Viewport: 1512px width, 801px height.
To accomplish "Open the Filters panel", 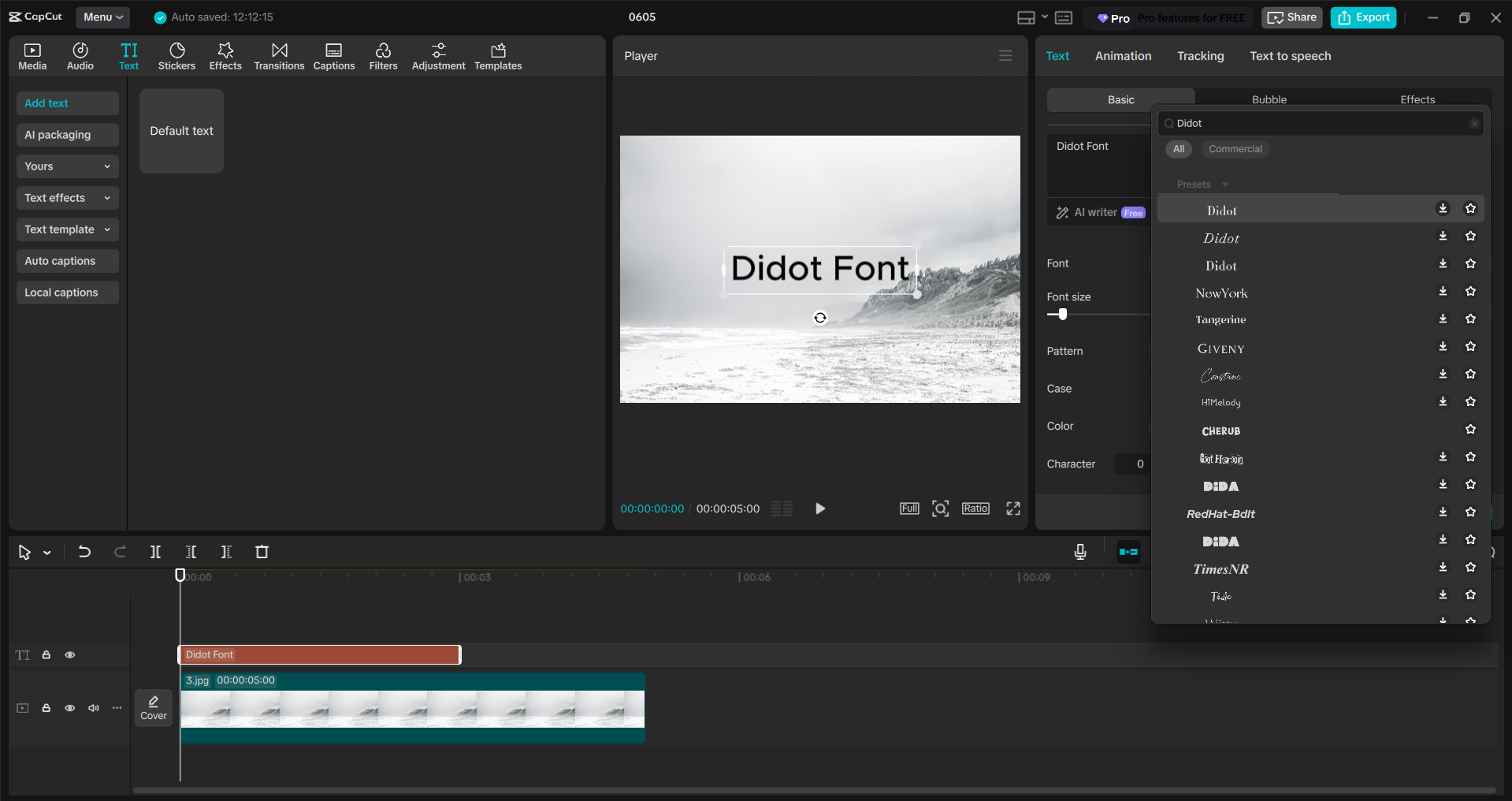I will [383, 55].
